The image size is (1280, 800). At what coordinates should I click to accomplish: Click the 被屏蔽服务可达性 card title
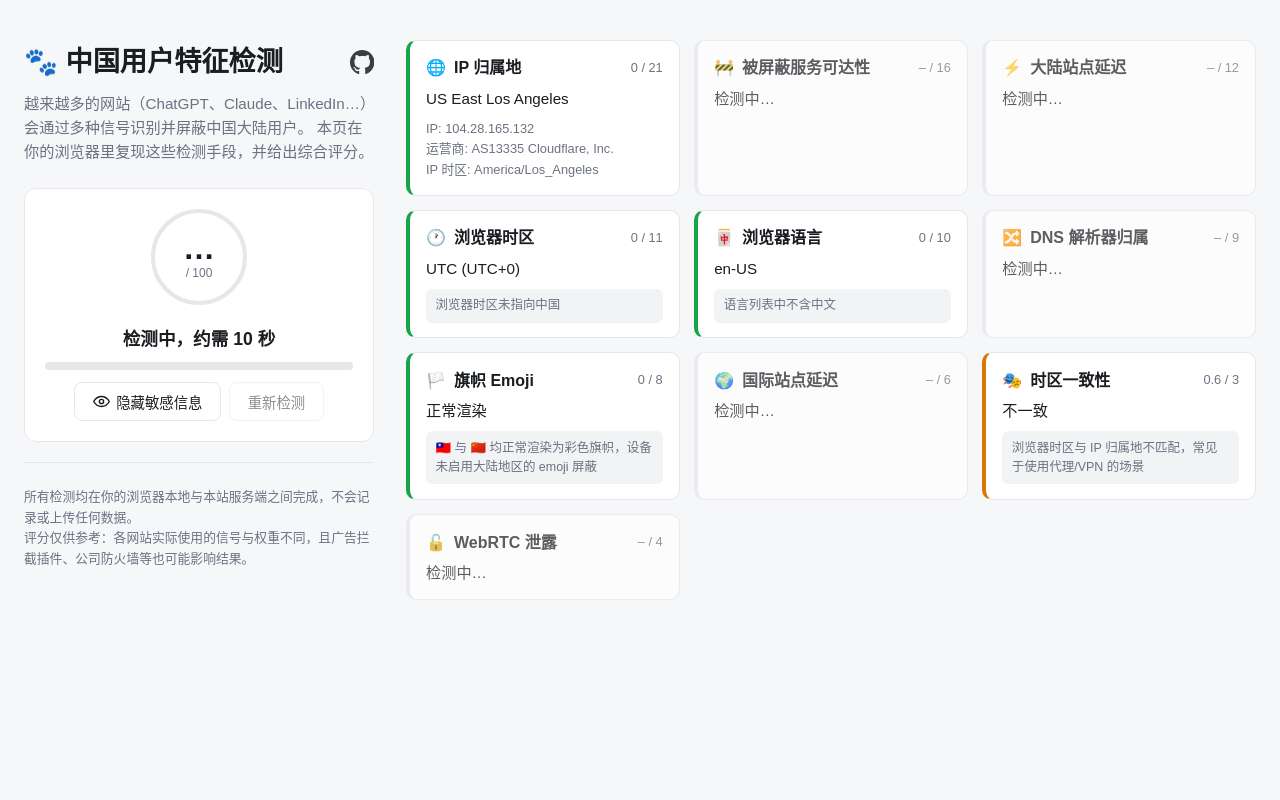(806, 68)
